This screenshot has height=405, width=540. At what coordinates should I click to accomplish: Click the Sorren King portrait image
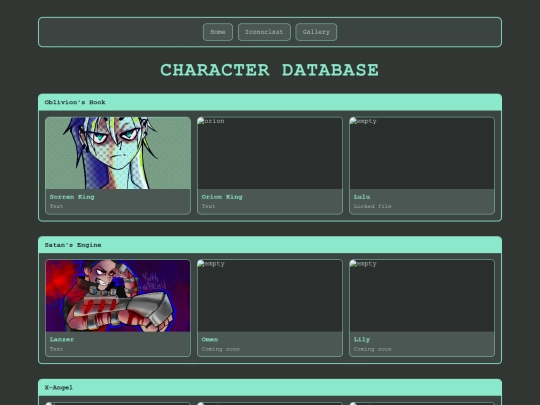(x=118, y=153)
